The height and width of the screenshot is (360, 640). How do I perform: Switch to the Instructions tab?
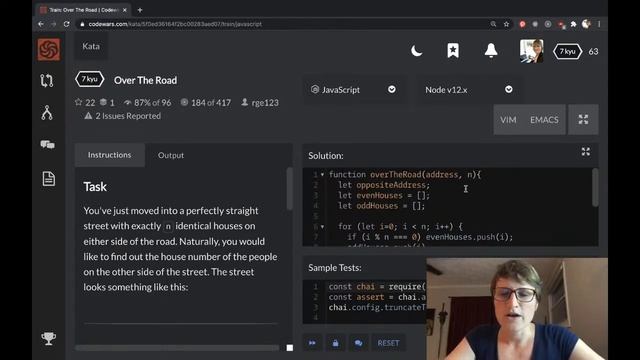pos(109,155)
